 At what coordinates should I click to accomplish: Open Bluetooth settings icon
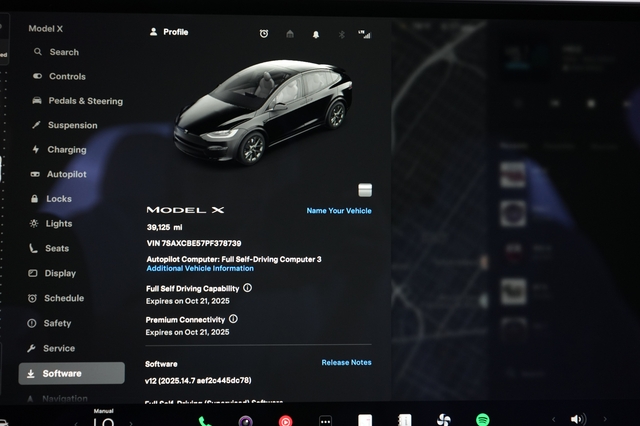pos(342,35)
